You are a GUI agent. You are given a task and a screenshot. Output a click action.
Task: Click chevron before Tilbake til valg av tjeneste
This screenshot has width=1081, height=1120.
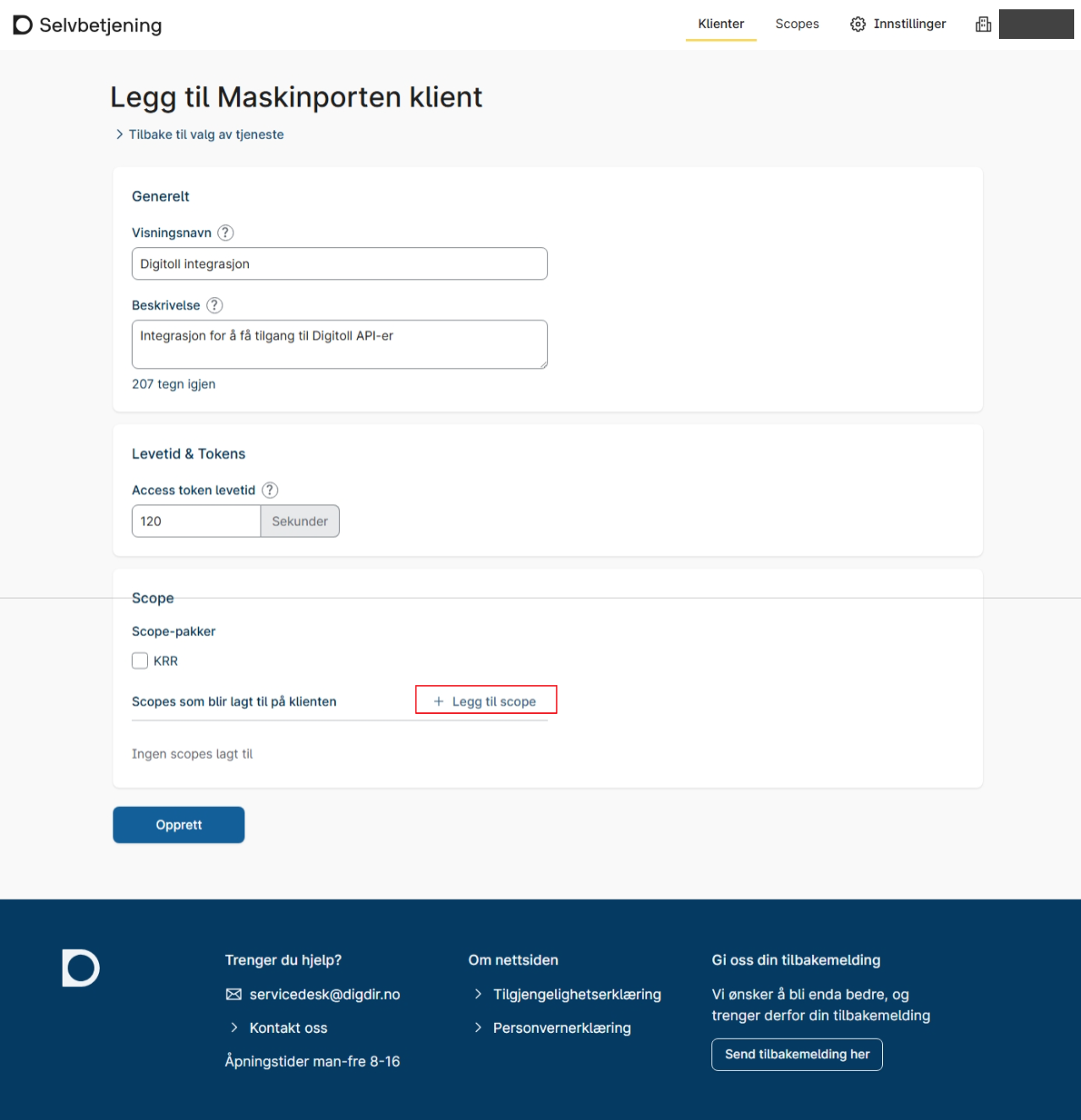click(x=119, y=135)
